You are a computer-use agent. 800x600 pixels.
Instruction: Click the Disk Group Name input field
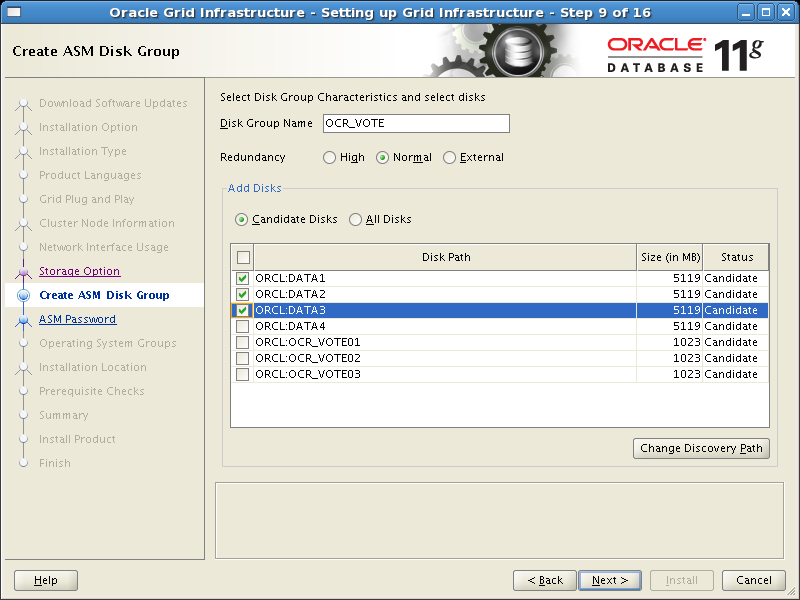[416, 123]
